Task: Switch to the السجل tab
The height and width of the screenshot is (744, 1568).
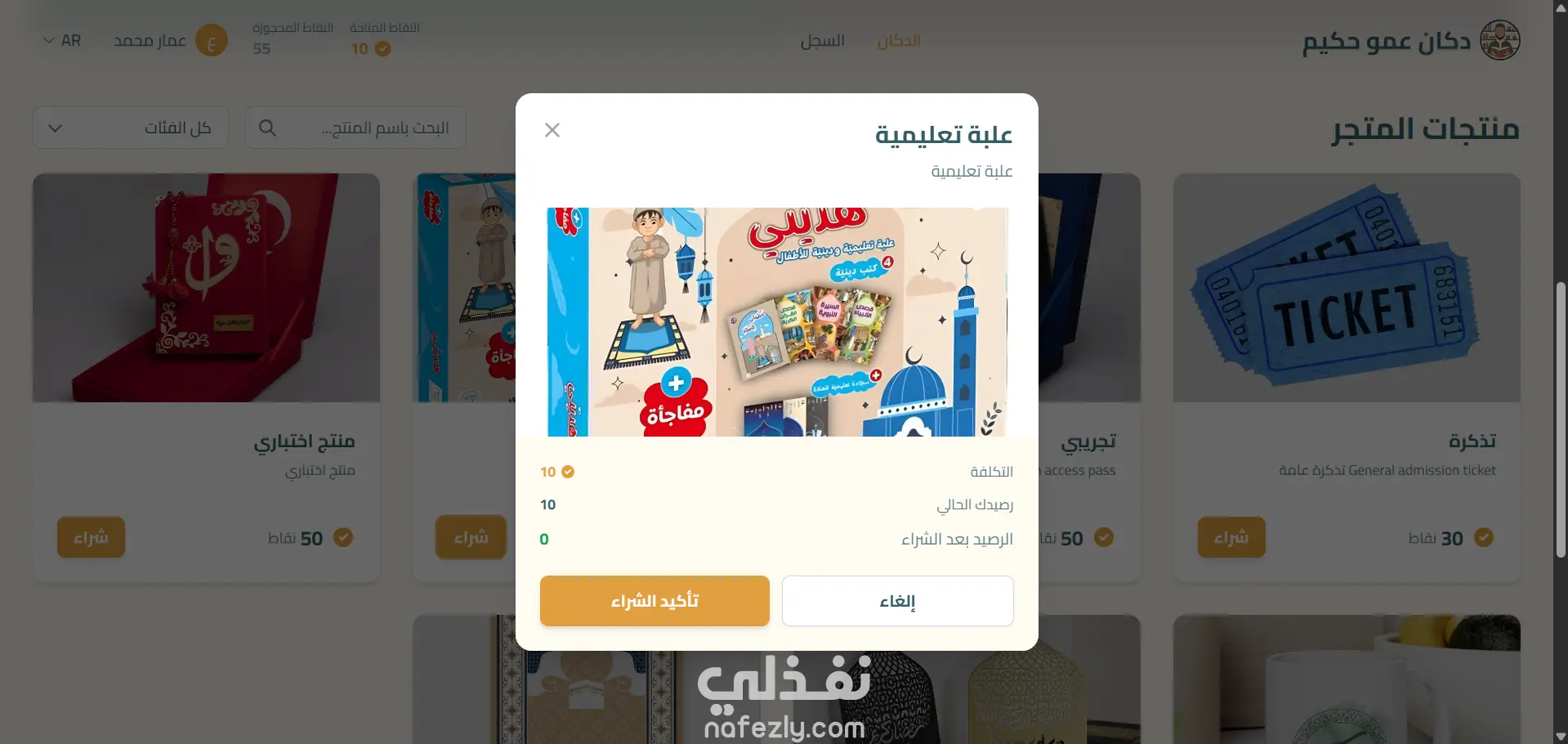Action: [822, 40]
